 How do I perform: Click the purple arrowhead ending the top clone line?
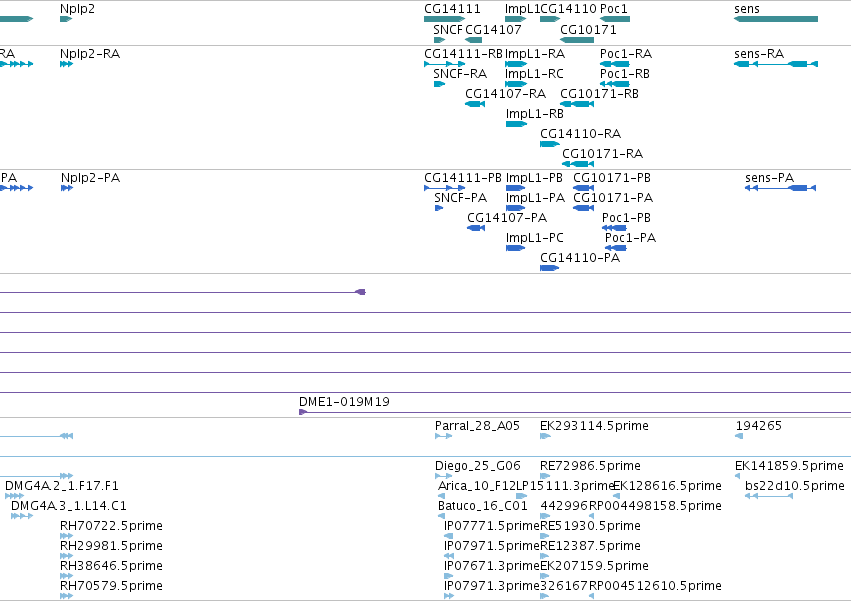(360, 292)
